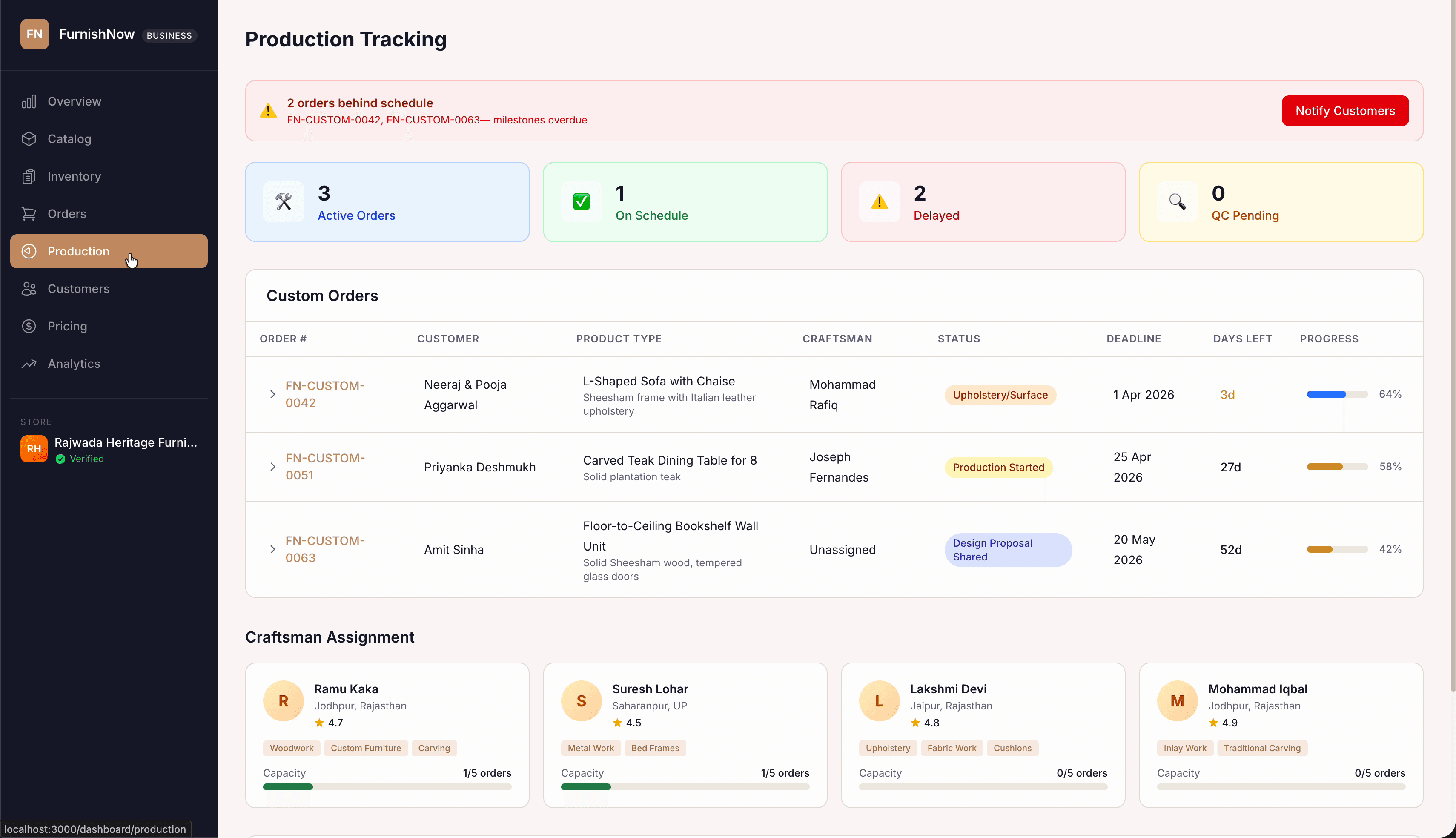Switch to the Customers section
1456x838 pixels.
click(x=78, y=288)
